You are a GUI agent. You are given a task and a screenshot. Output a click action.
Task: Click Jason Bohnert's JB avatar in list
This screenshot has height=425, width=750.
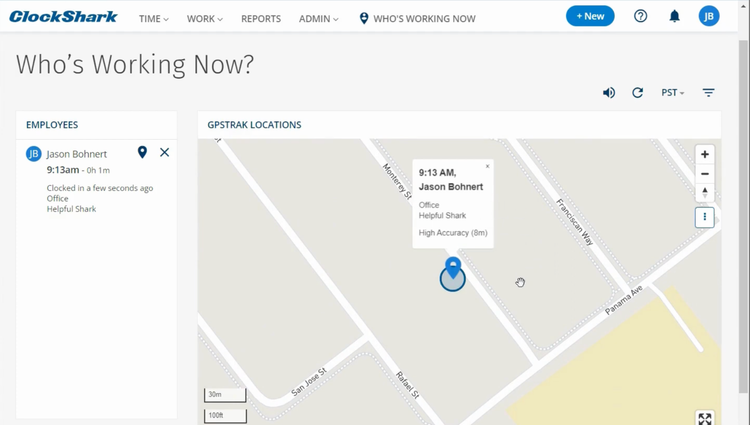point(33,154)
